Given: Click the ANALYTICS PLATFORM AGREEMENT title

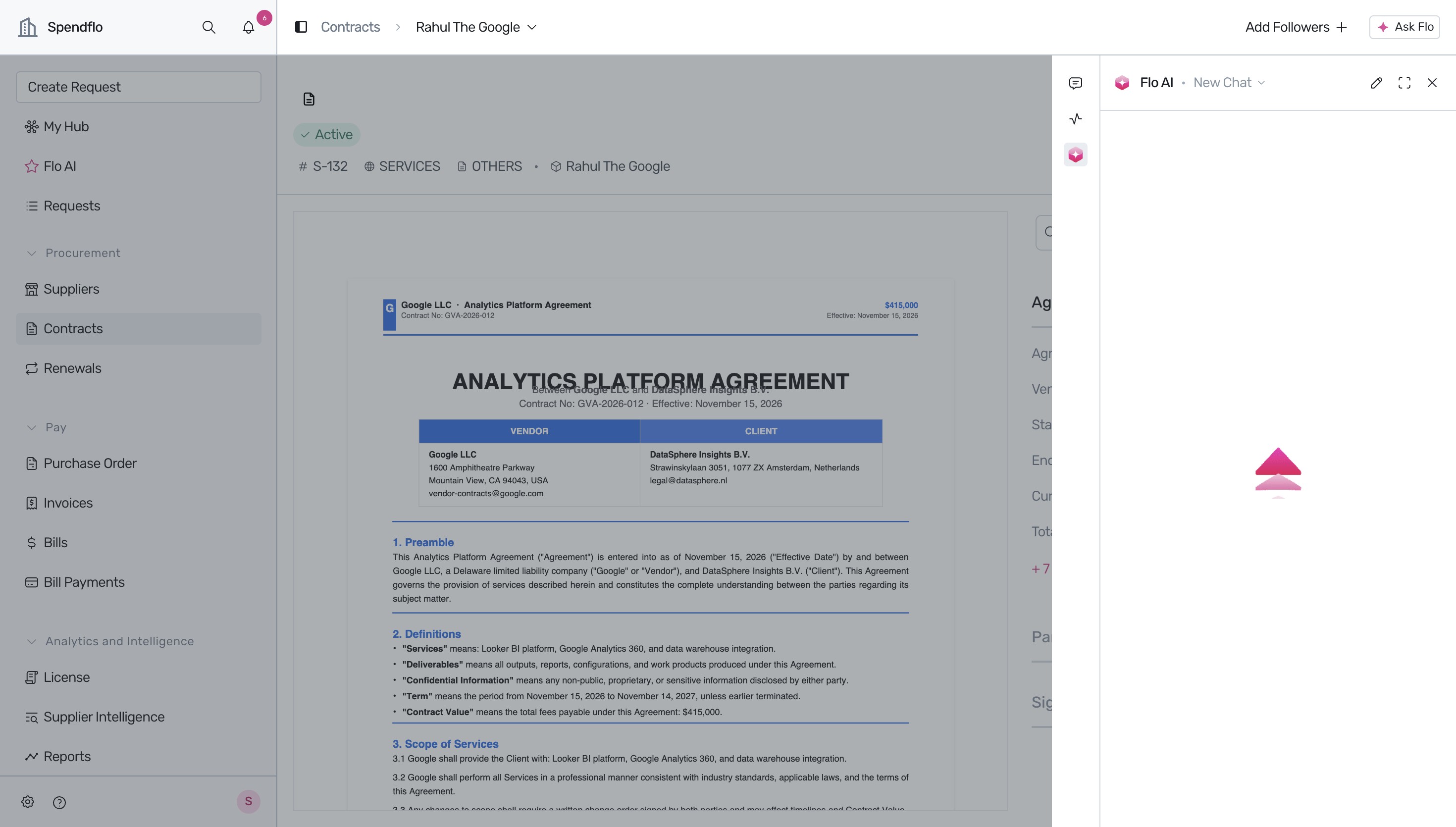Looking at the screenshot, I should pyautogui.click(x=650, y=381).
